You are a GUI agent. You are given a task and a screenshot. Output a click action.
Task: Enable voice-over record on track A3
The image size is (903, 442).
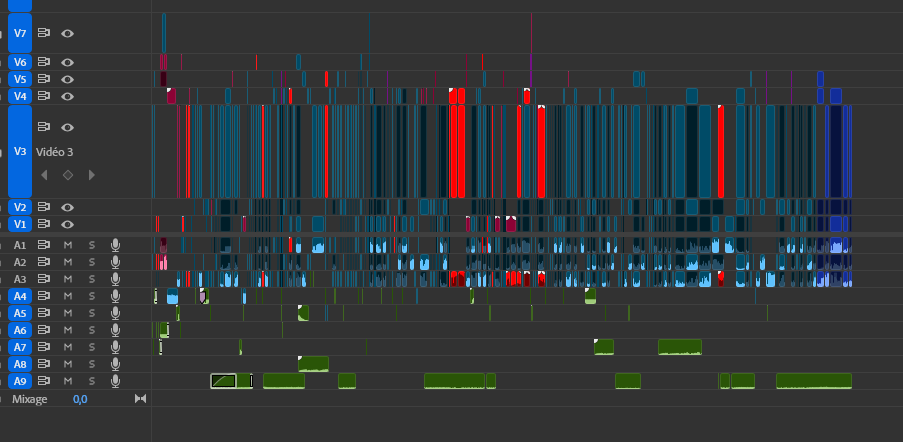click(115, 279)
